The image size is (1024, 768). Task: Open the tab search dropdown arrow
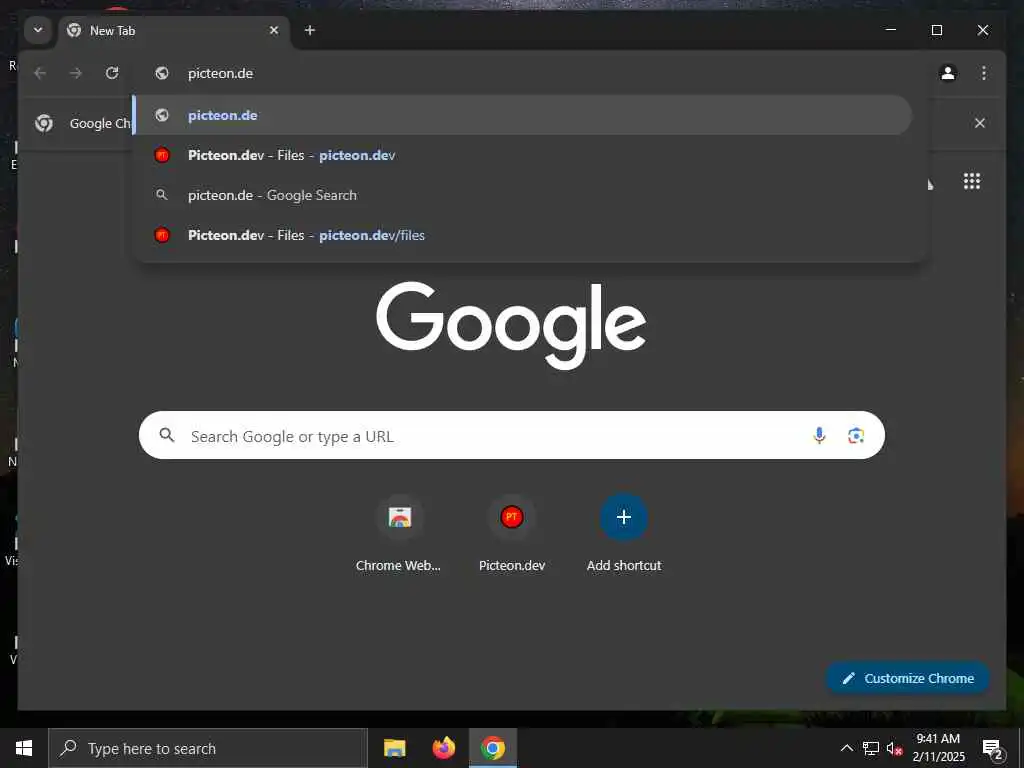(38, 30)
